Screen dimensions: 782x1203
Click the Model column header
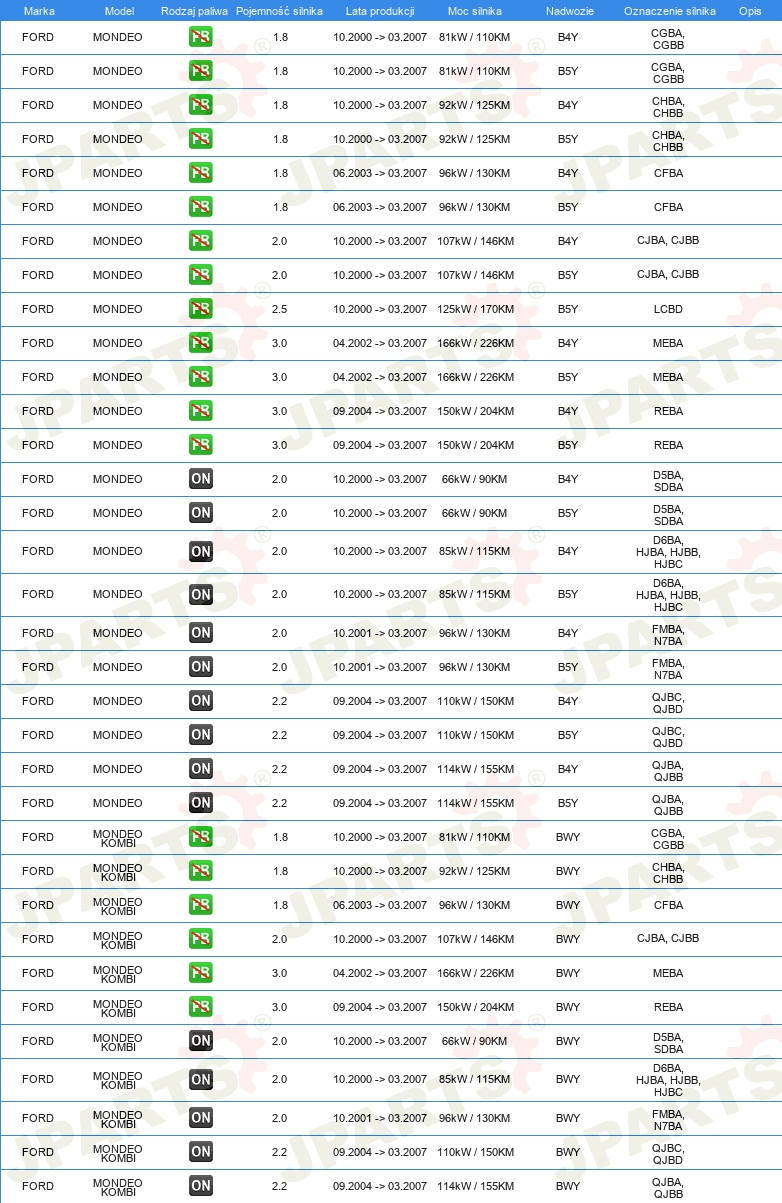[x=119, y=11]
